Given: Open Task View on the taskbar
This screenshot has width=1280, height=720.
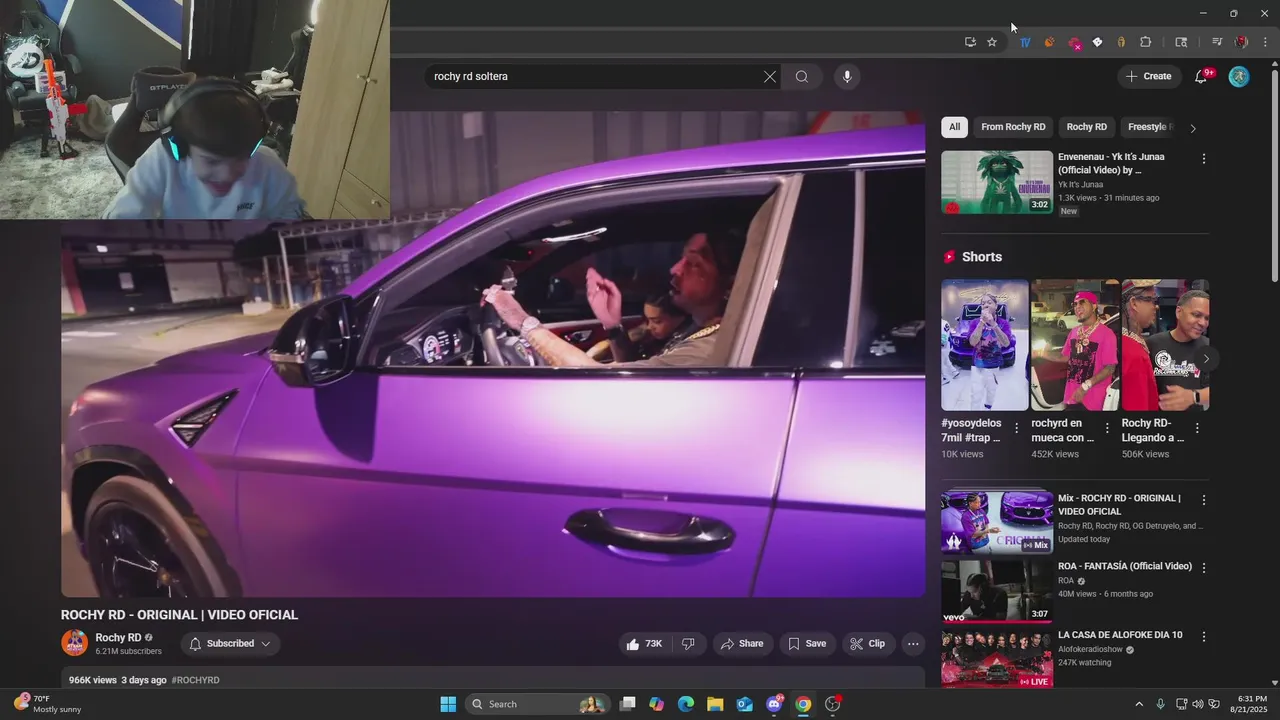Looking at the screenshot, I should [627, 704].
